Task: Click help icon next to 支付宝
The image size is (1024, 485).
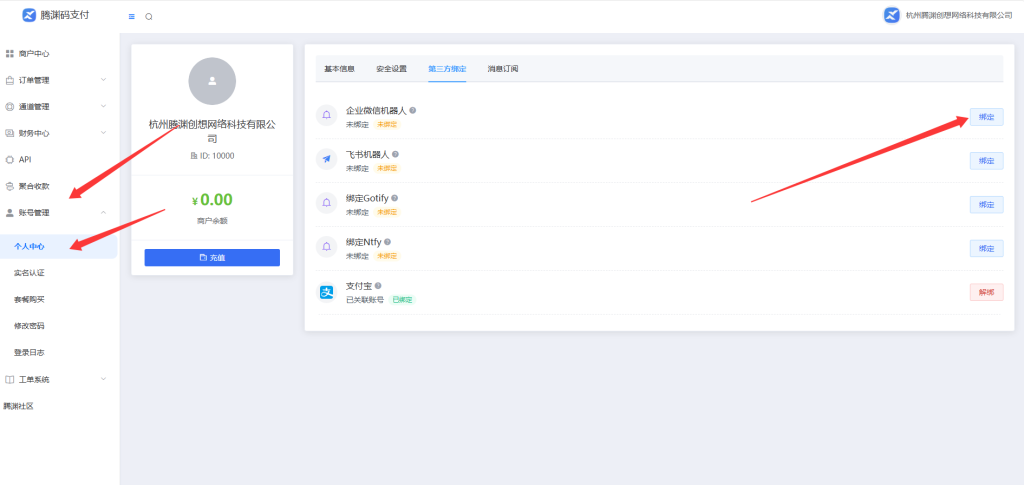Action: 378,285
